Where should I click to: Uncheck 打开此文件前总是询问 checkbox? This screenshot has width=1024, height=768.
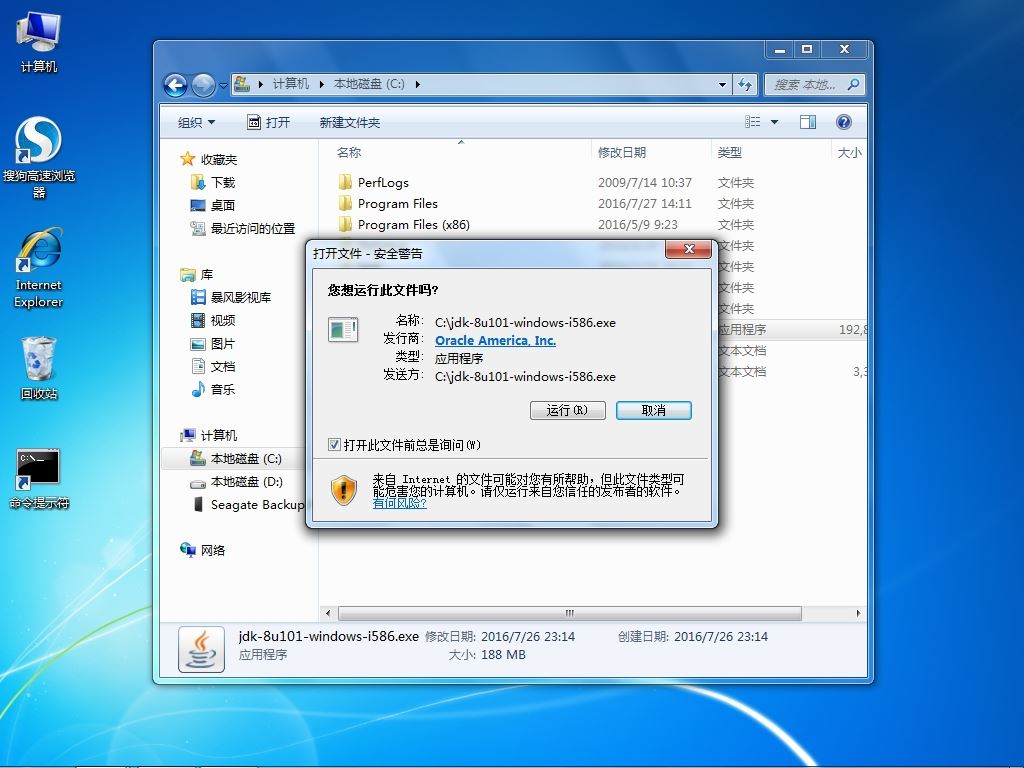334,445
